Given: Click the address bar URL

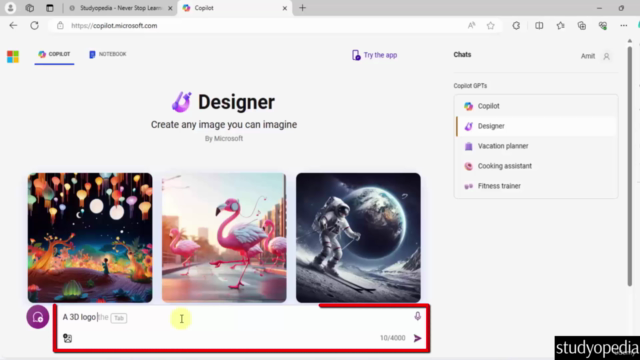Looking at the screenshot, I should 114,25.
